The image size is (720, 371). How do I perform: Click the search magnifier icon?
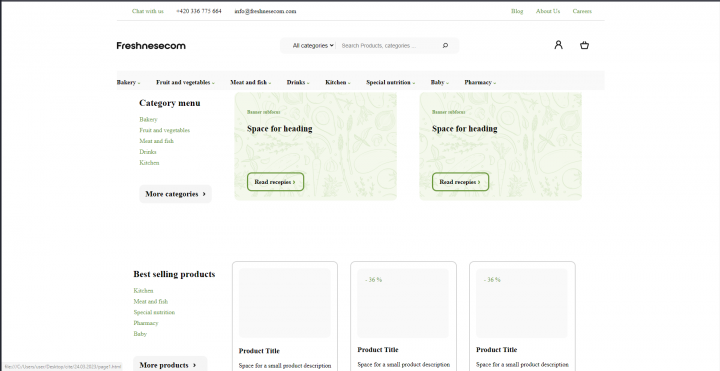(445, 45)
